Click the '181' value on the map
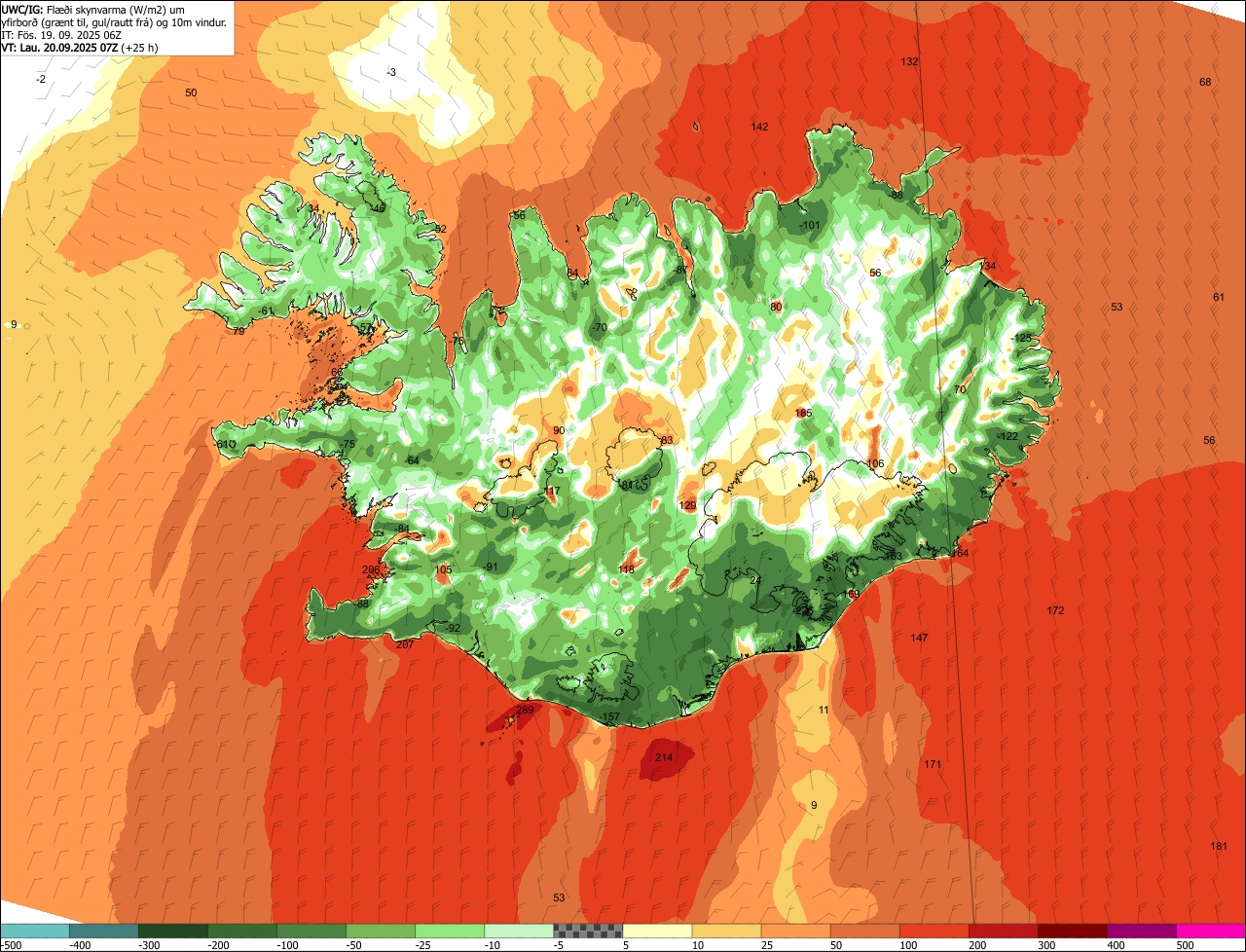1246x952 pixels. tap(1219, 846)
